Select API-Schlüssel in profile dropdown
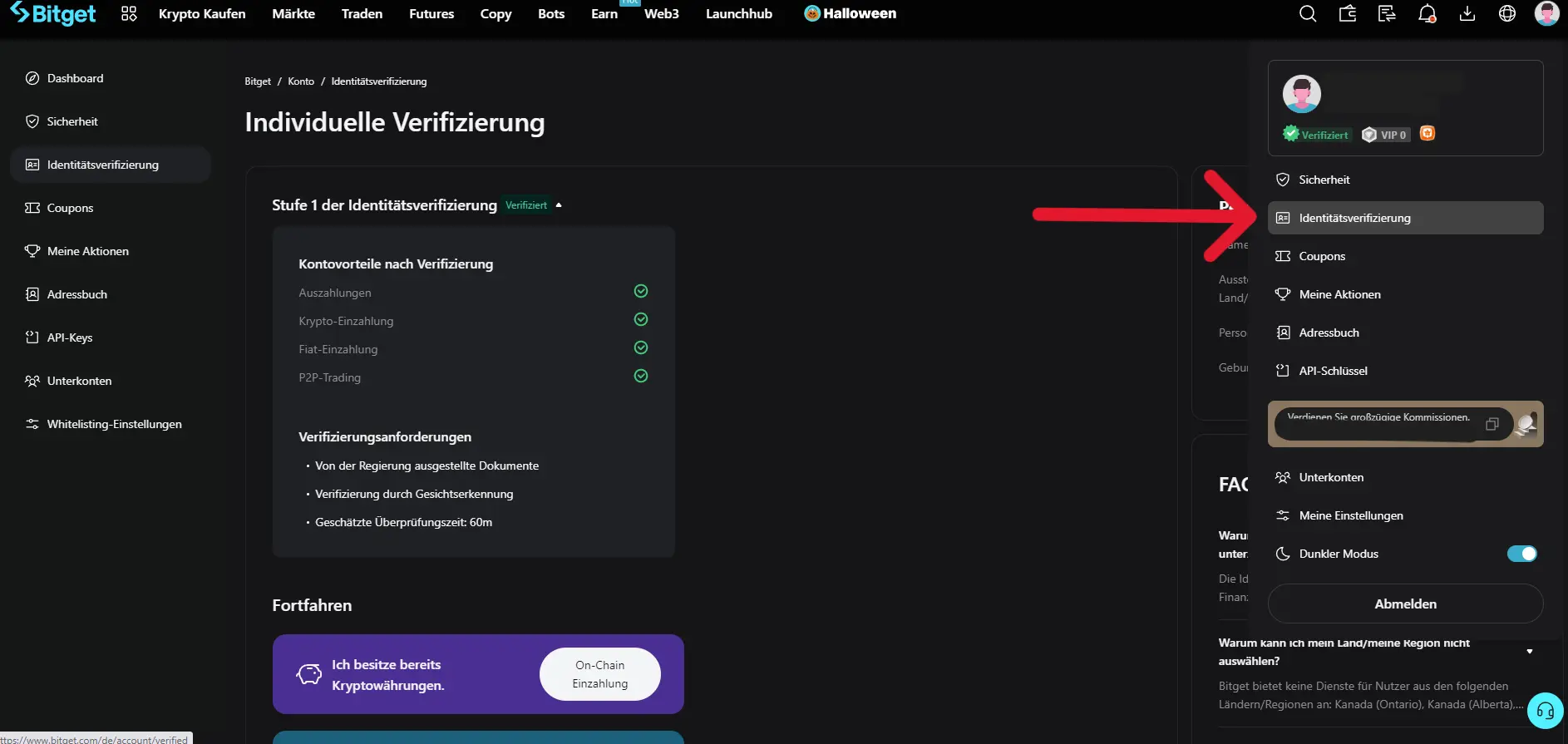This screenshot has width=1568, height=744. [x=1405, y=371]
